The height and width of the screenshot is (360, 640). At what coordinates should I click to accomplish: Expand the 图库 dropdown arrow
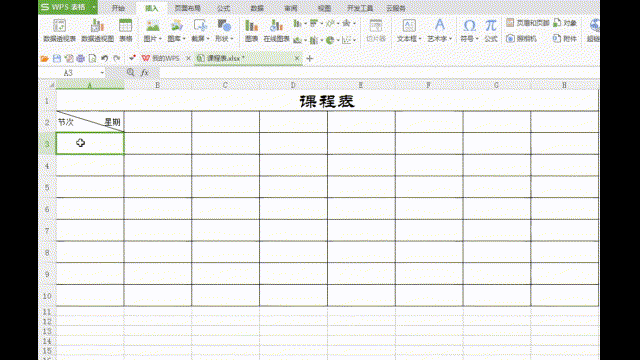tap(184, 39)
